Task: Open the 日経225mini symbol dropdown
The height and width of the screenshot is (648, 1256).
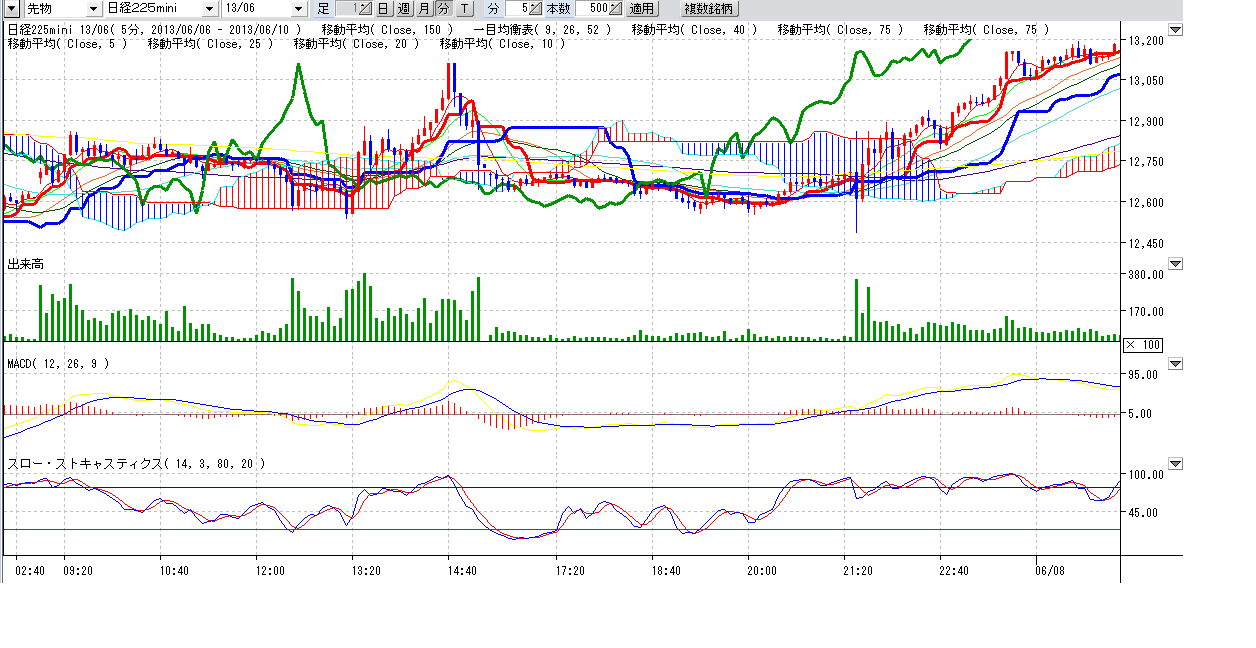Action: coord(209,9)
